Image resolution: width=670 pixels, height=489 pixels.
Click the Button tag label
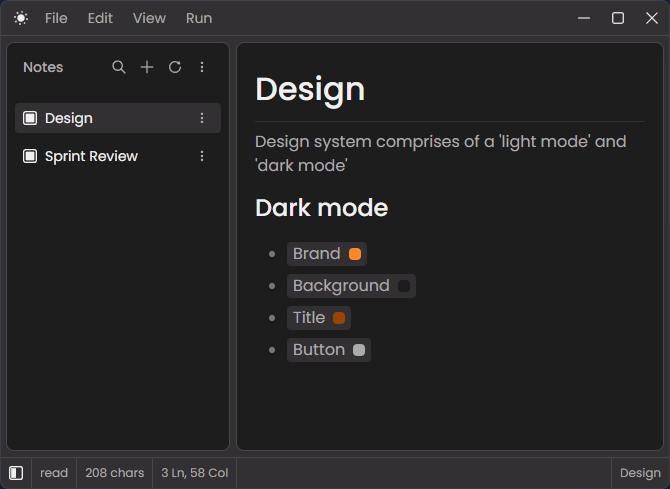[x=319, y=350]
